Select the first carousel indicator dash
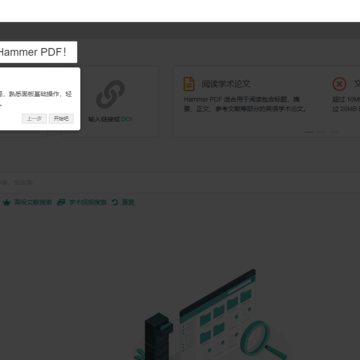The width and height of the screenshot is (360, 360). 309,132
